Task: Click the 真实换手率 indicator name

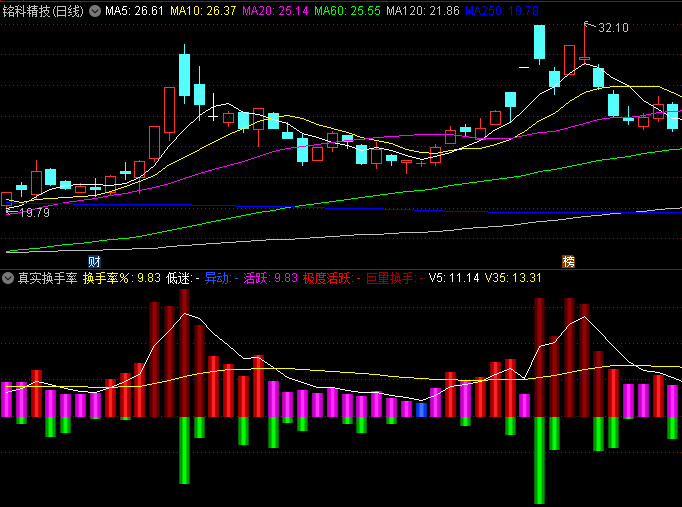Action: (47, 278)
